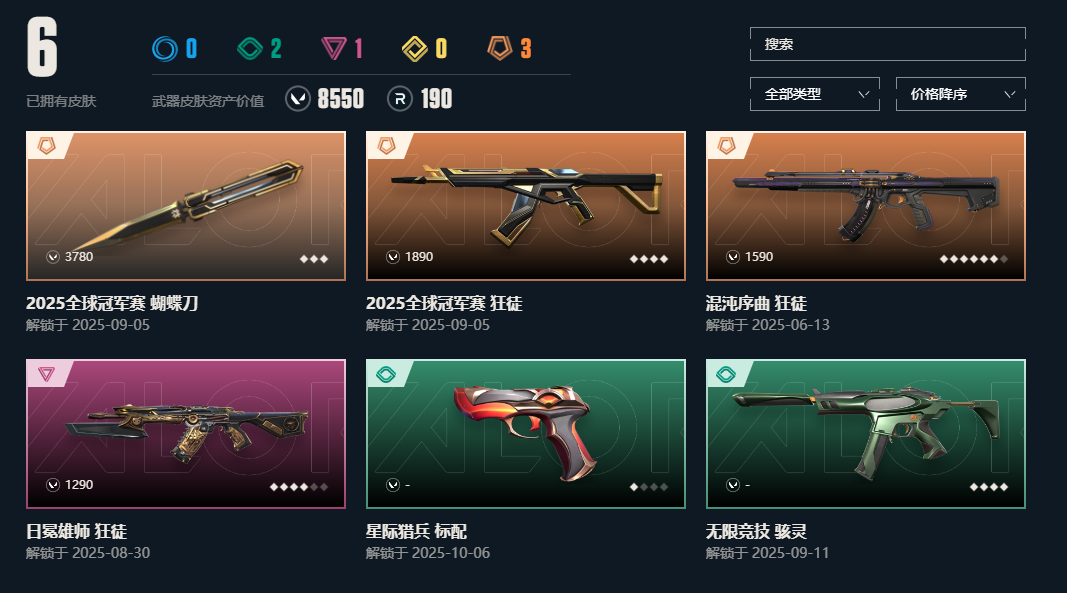Open the 价格降序 sort dropdown
Screen dimensions: 1067x593
(x=960, y=94)
